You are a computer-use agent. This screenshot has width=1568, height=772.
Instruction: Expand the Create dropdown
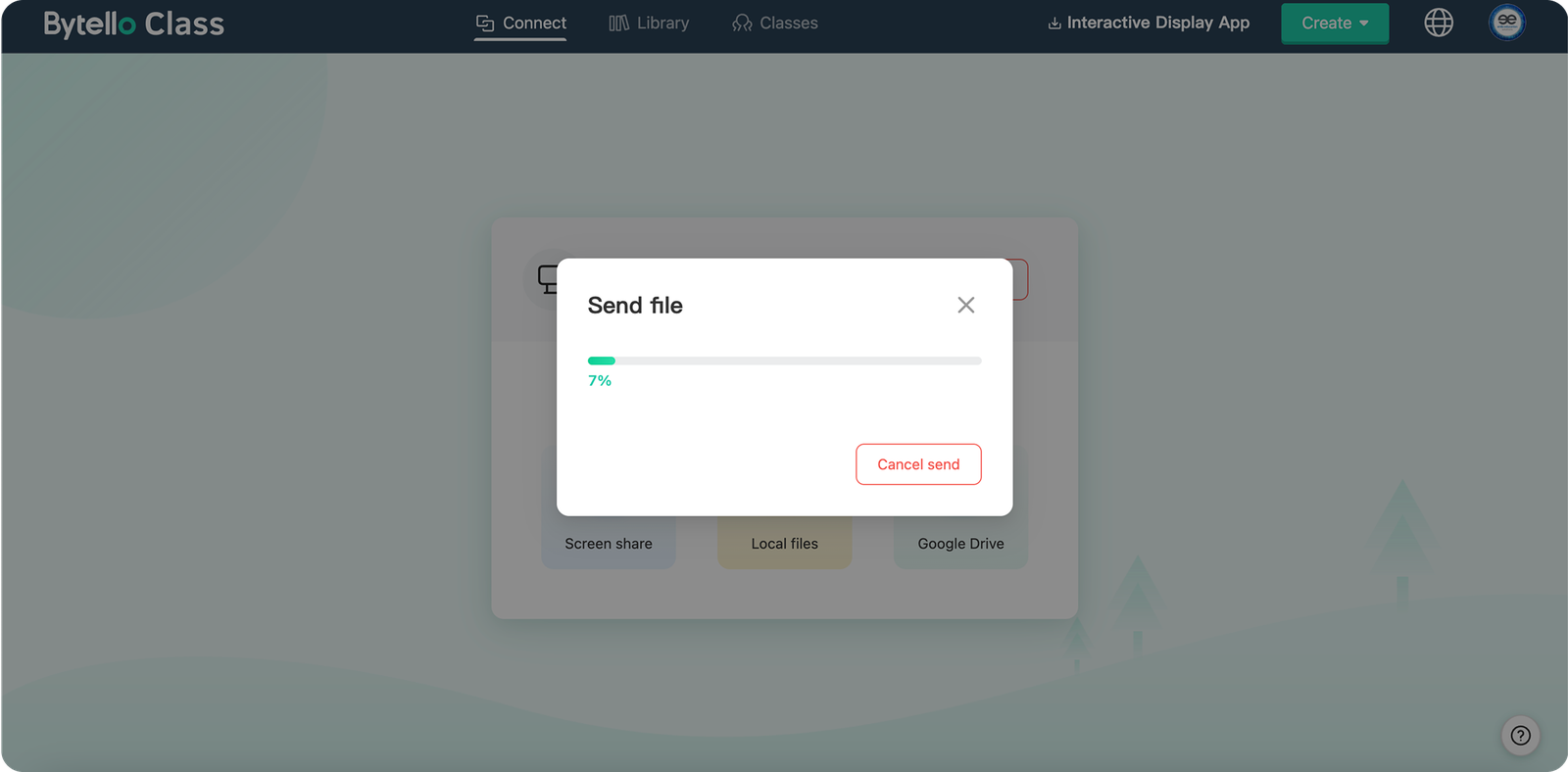[x=1334, y=24]
